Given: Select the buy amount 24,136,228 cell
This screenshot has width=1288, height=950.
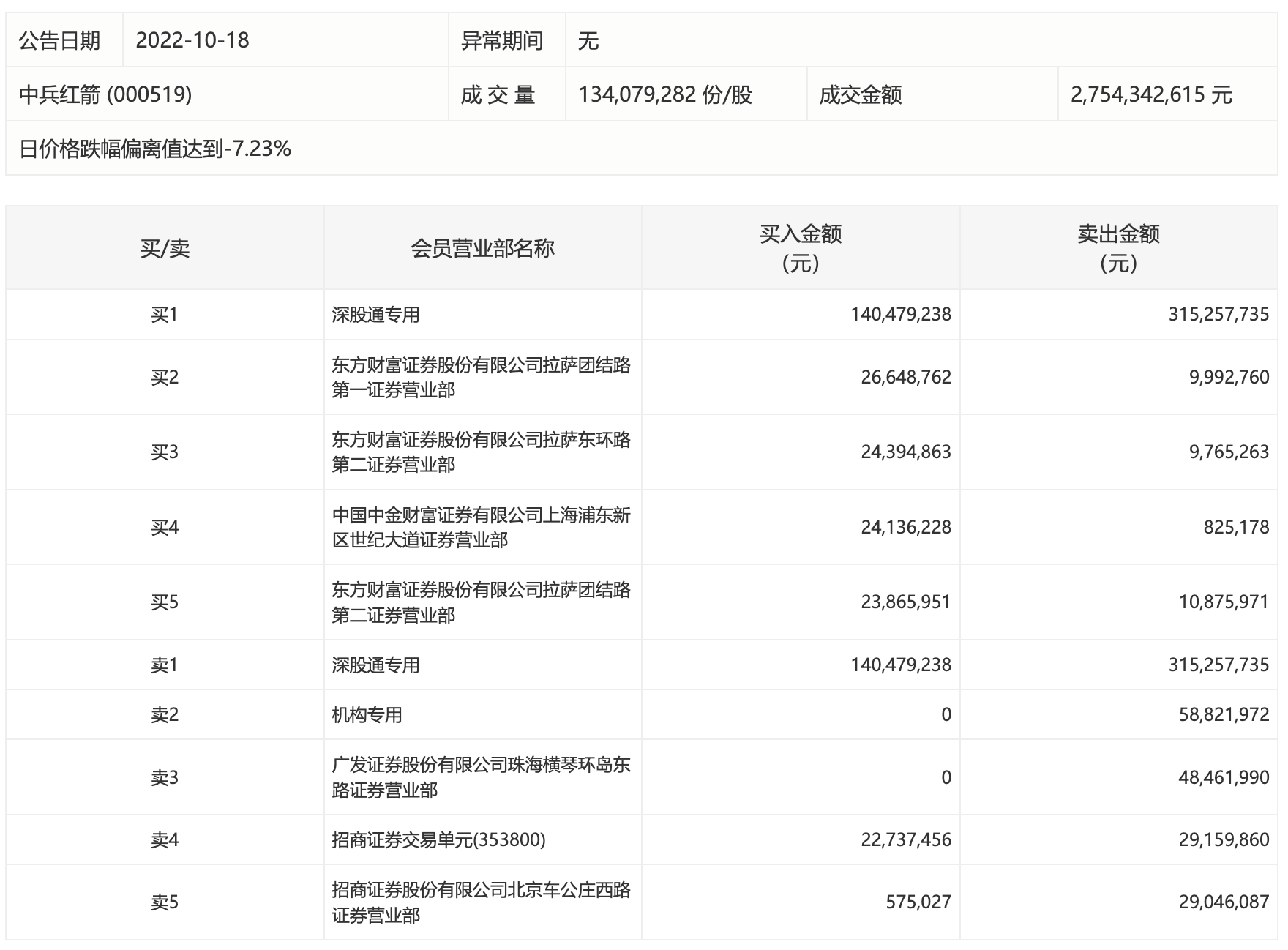Looking at the screenshot, I should (905, 528).
